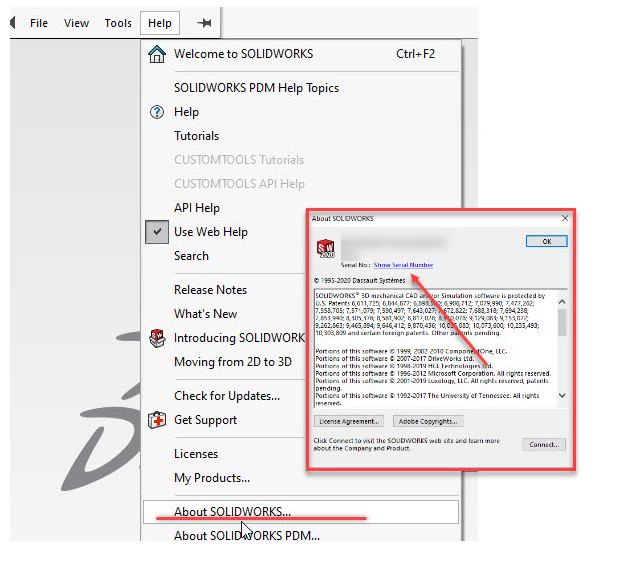619x564 pixels.
Task: Click the Adobe Copyrights... button
Action: pyautogui.click(x=428, y=422)
